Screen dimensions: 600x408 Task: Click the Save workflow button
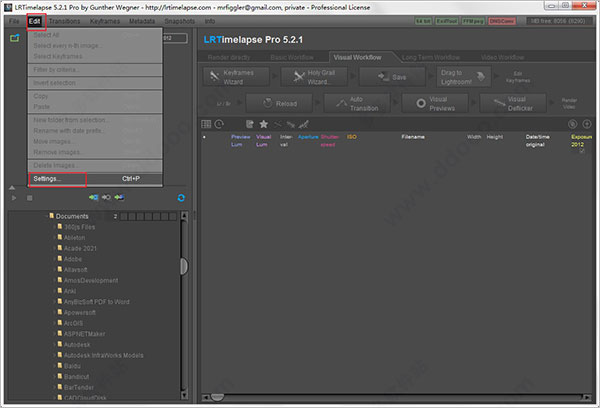pyautogui.click(x=392, y=77)
